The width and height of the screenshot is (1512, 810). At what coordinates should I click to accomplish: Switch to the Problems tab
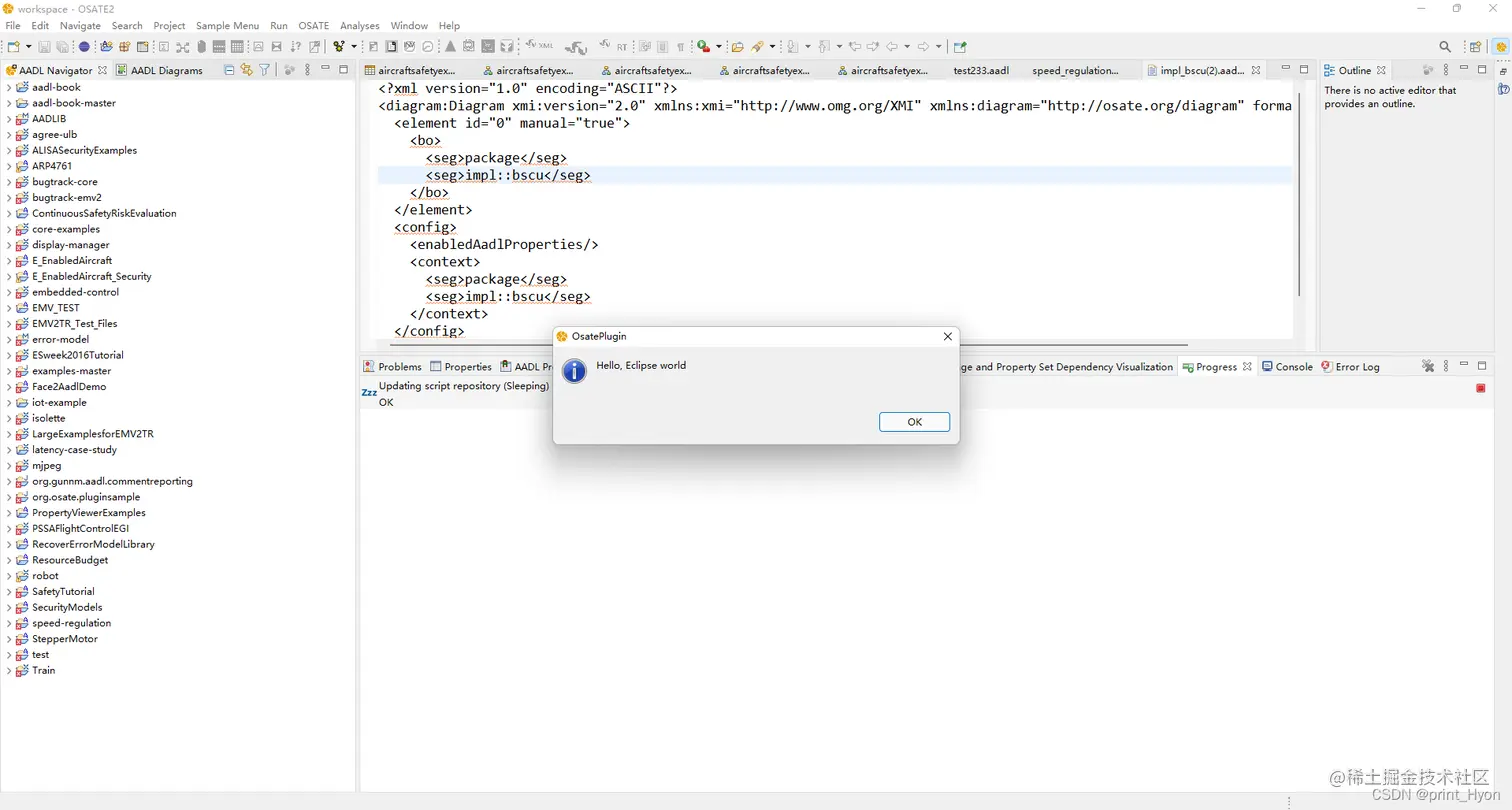point(392,367)
